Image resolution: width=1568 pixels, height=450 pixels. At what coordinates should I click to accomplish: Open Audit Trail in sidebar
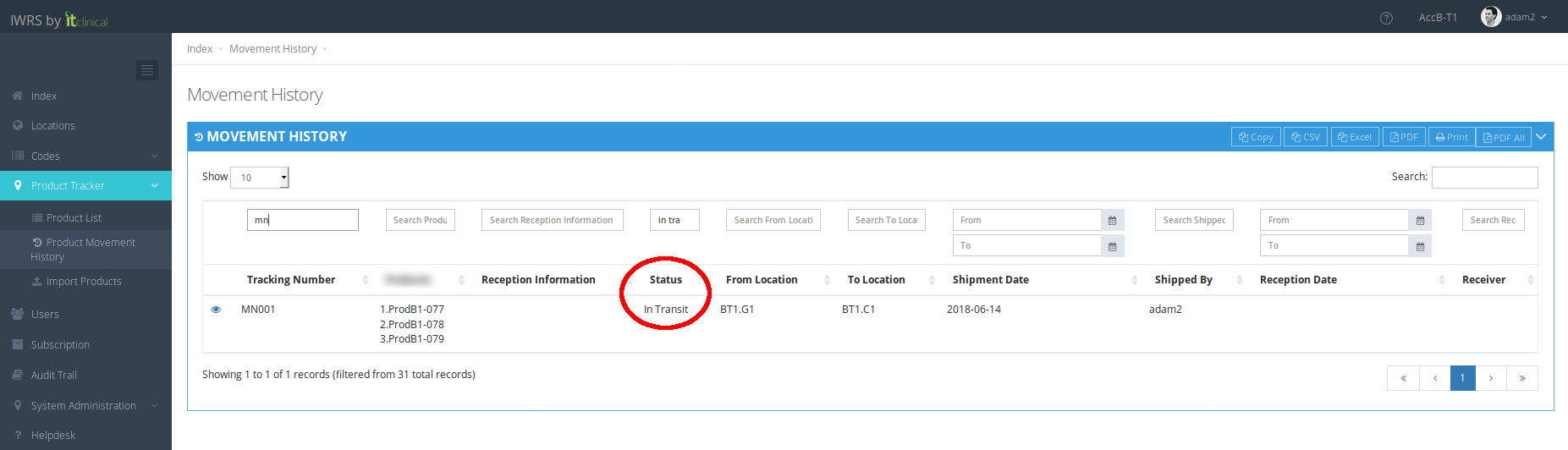click(x=85, y=375)
